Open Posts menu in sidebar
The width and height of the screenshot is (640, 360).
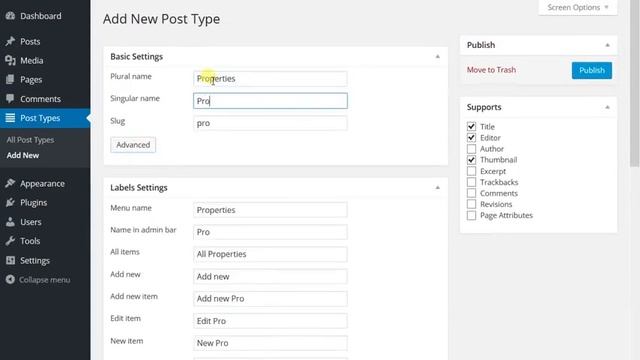pos(30,41)
